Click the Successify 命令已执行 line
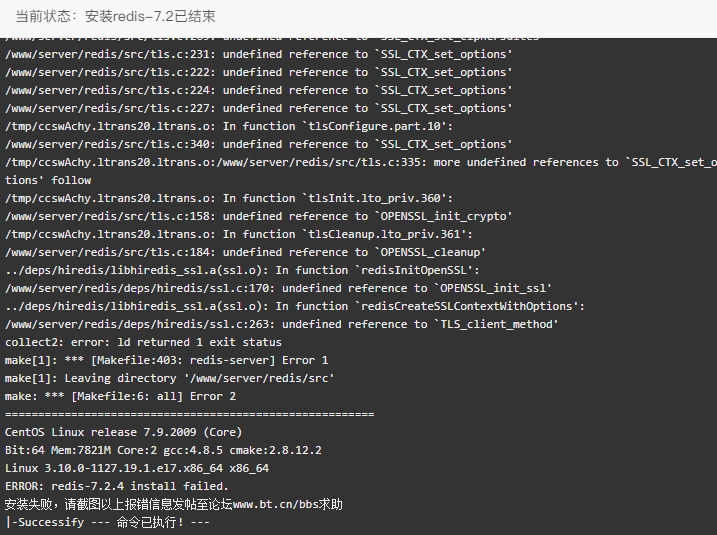 point(107,522)
